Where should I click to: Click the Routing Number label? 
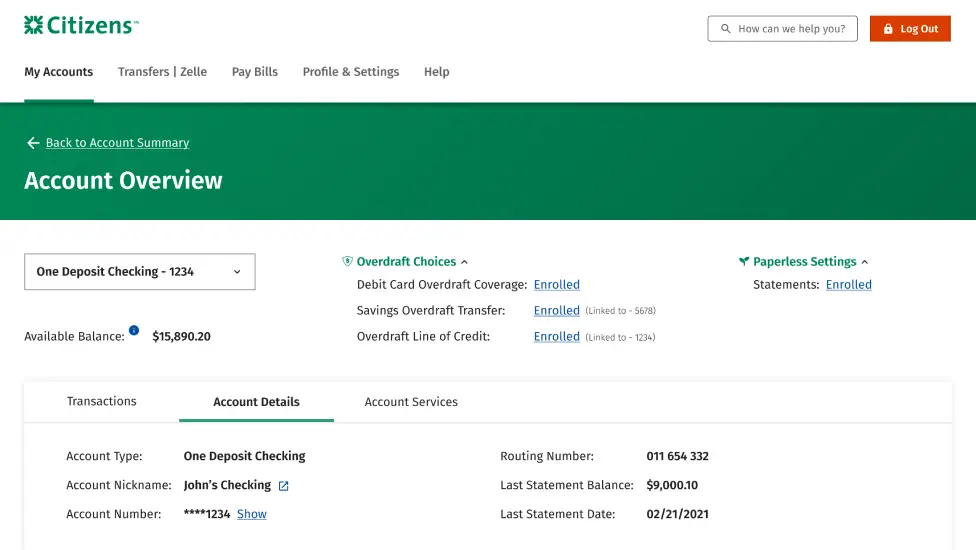coord(547,456)
